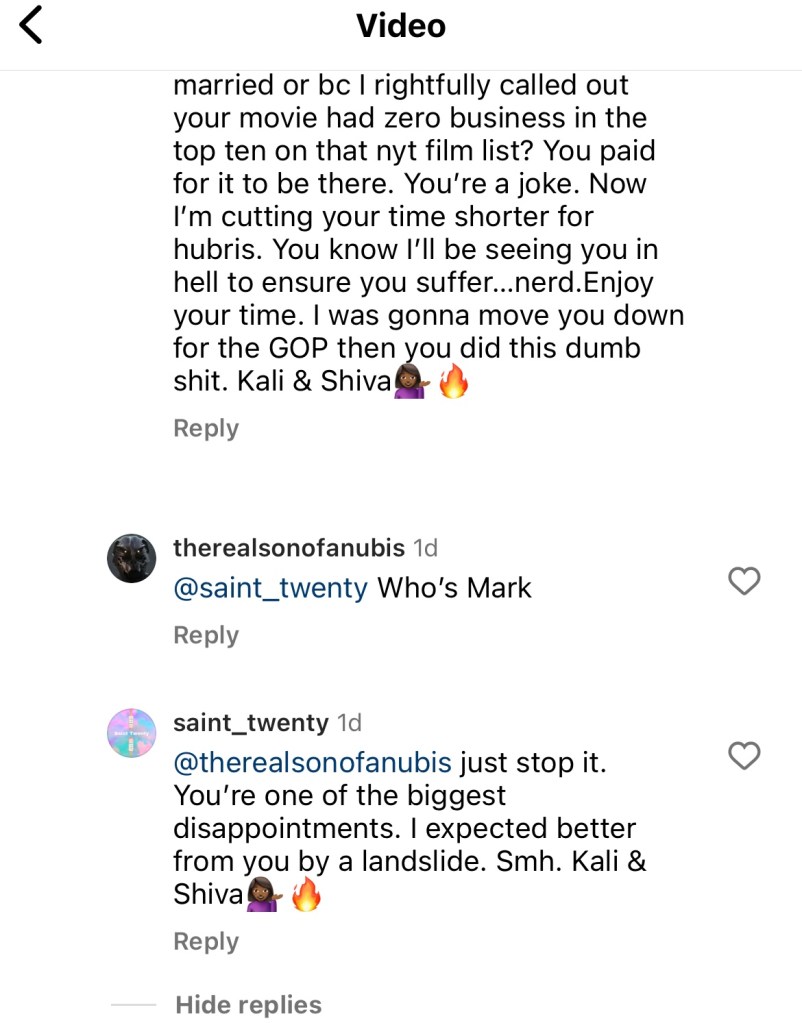Tap the fire emoji in the last reply
Screen dimensions: 802x1023
point(307,895)
